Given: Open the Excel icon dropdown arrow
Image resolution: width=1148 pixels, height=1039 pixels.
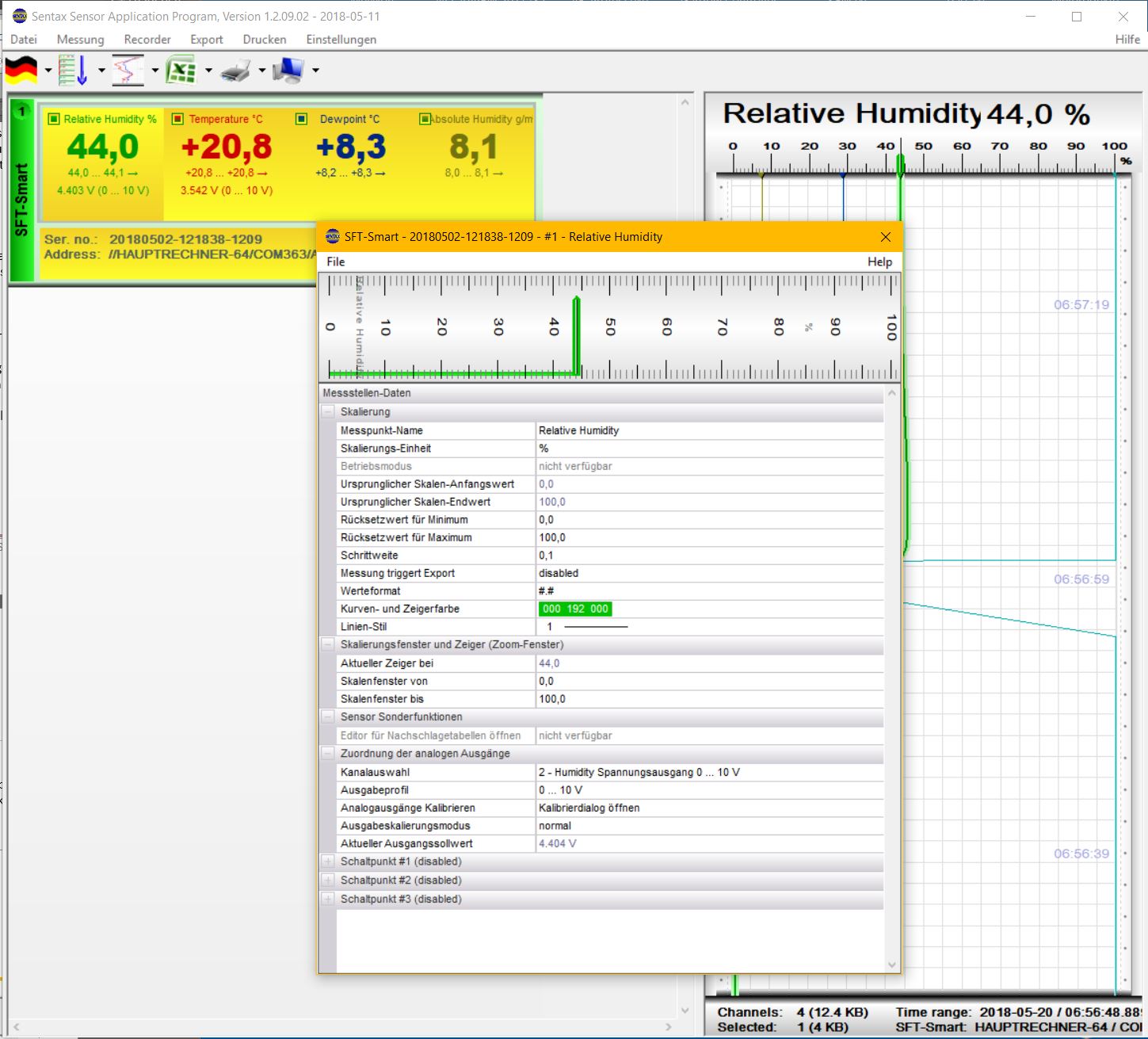Looking at the screenshot, I should coord(207,70).
